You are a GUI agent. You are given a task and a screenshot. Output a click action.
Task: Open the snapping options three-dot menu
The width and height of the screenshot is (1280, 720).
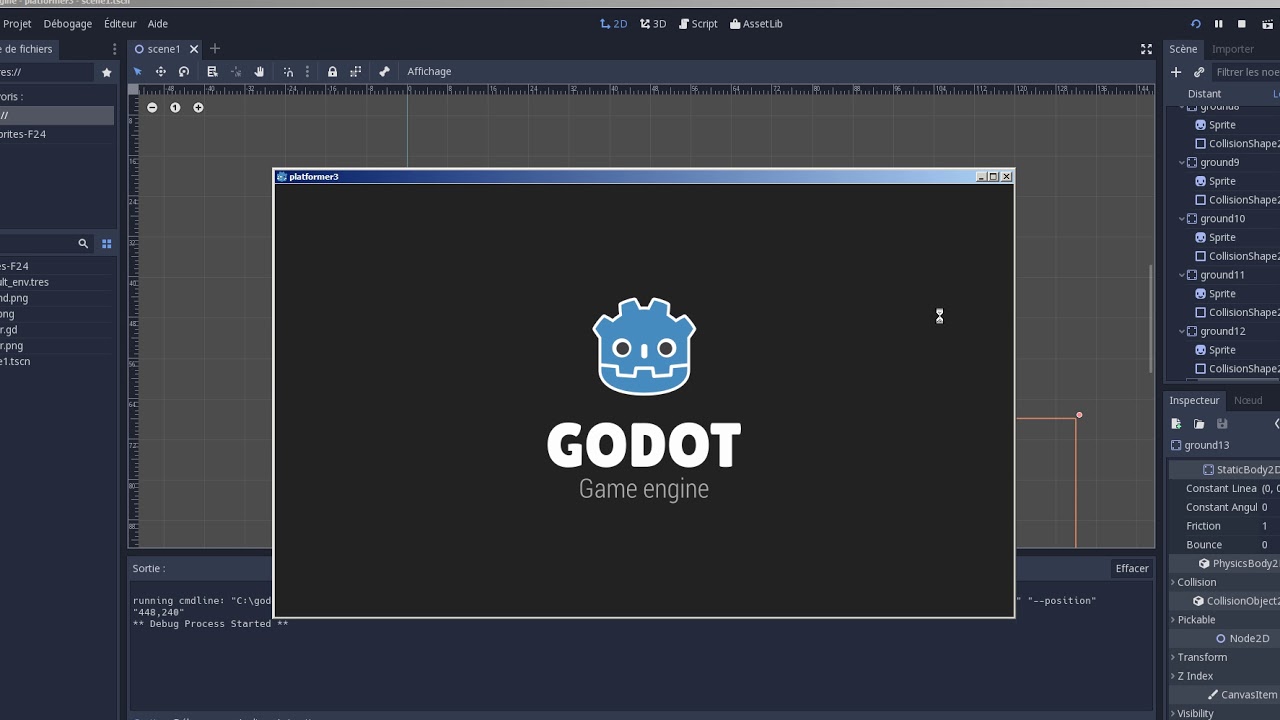point(307,72)
